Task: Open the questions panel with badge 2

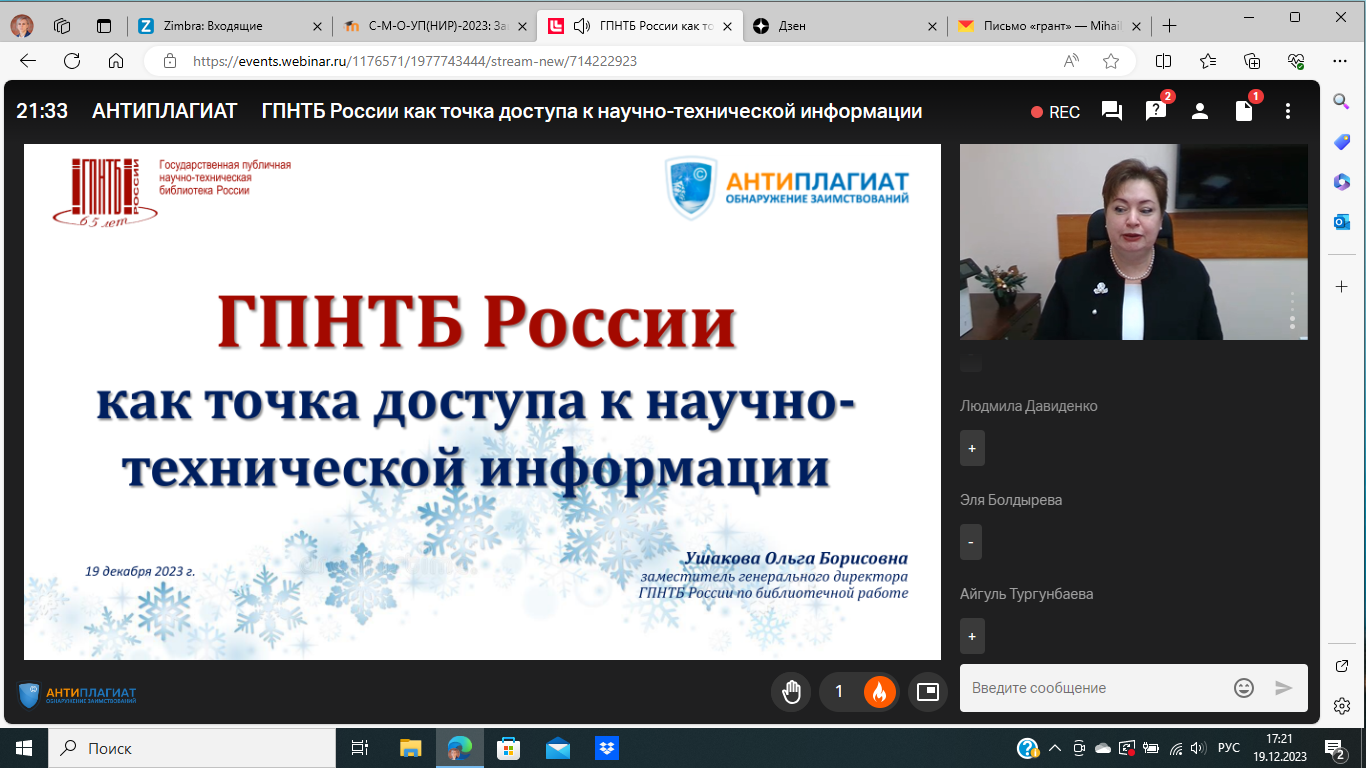Action: (x=1156, y=111)
